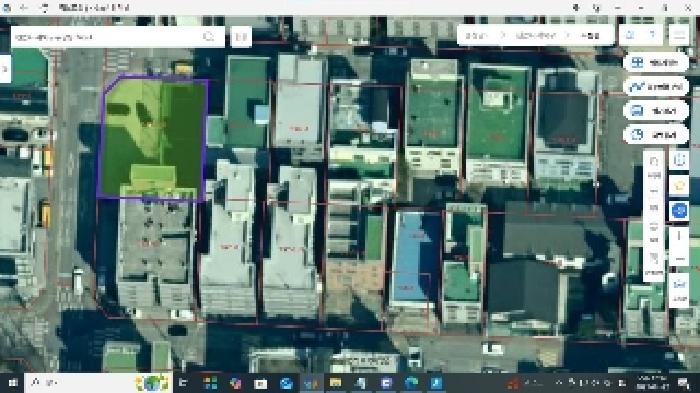Click the zoom out minus button
700x393 pixels.
click(679, 259)
